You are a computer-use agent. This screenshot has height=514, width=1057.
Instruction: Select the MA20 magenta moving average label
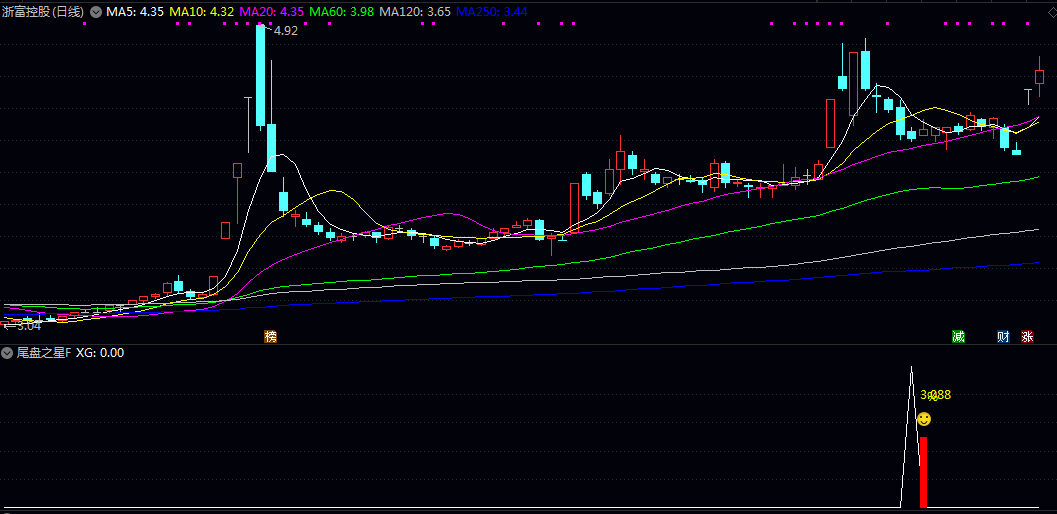click(272, 12)
